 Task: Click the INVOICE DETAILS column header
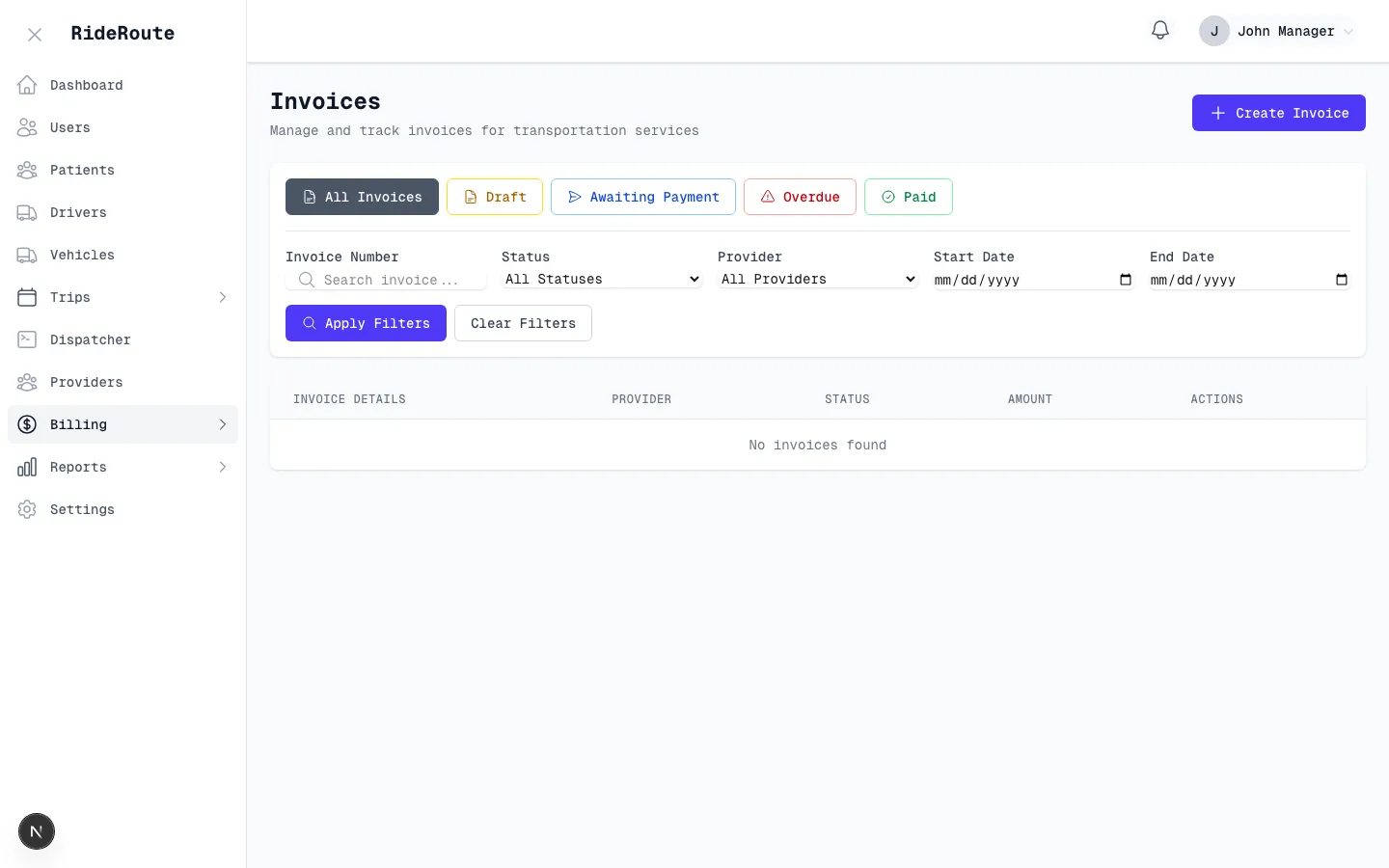[x=349, y=399]
